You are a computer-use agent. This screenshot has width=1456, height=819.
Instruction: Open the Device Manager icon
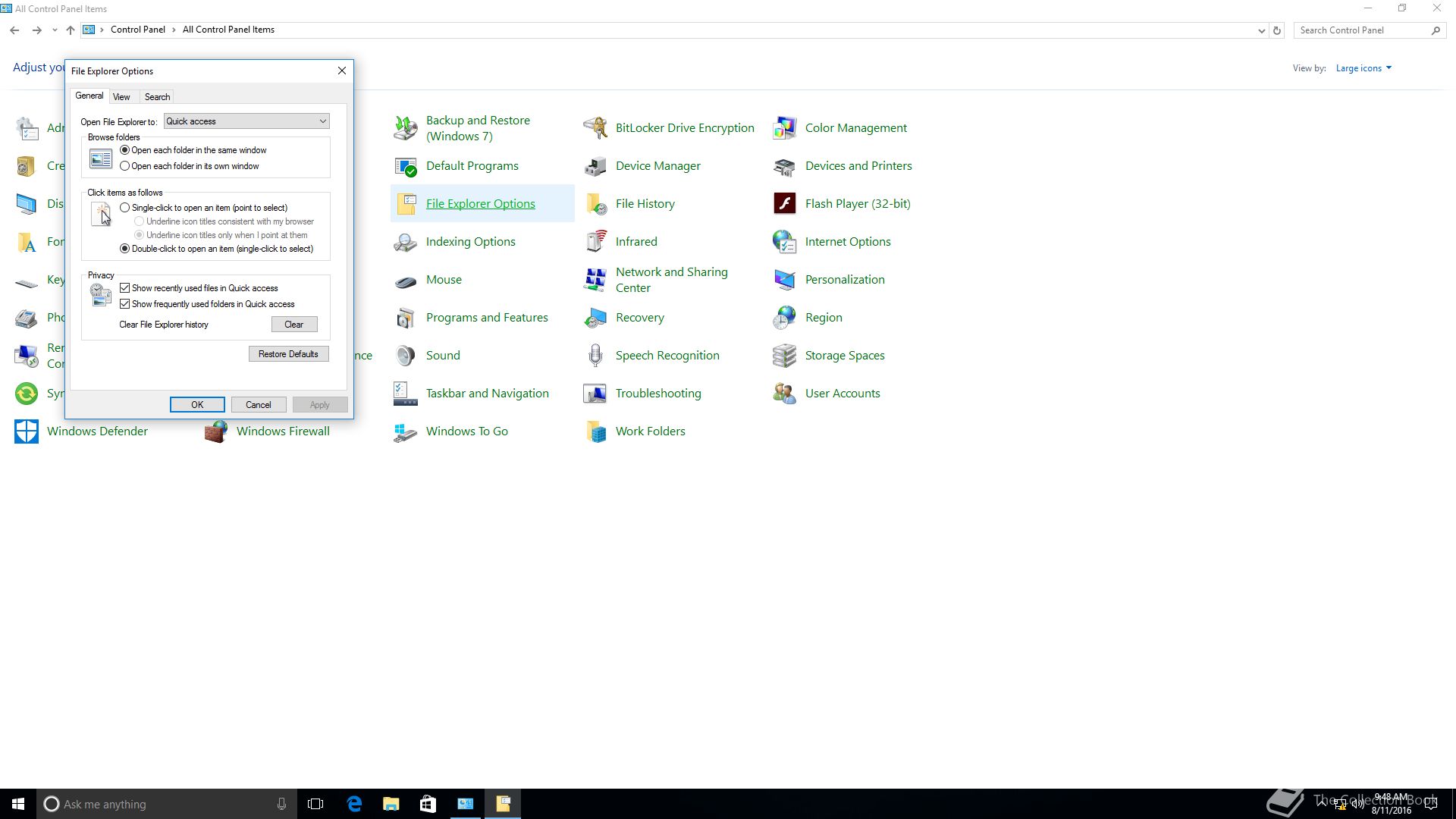click(595, 165)
